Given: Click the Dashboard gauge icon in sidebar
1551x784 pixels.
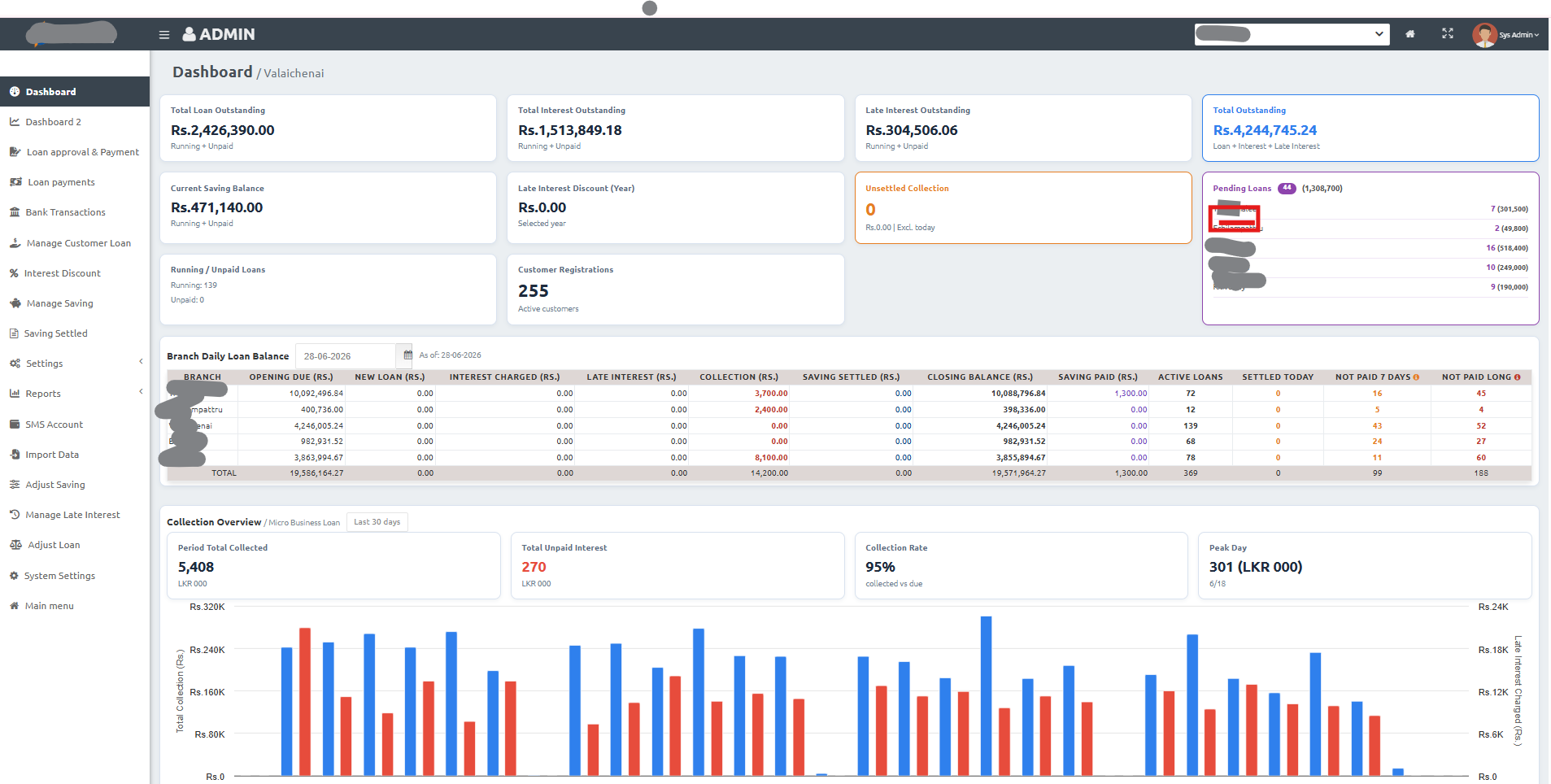Looking at the screenshot, I should tap(15, 92).
